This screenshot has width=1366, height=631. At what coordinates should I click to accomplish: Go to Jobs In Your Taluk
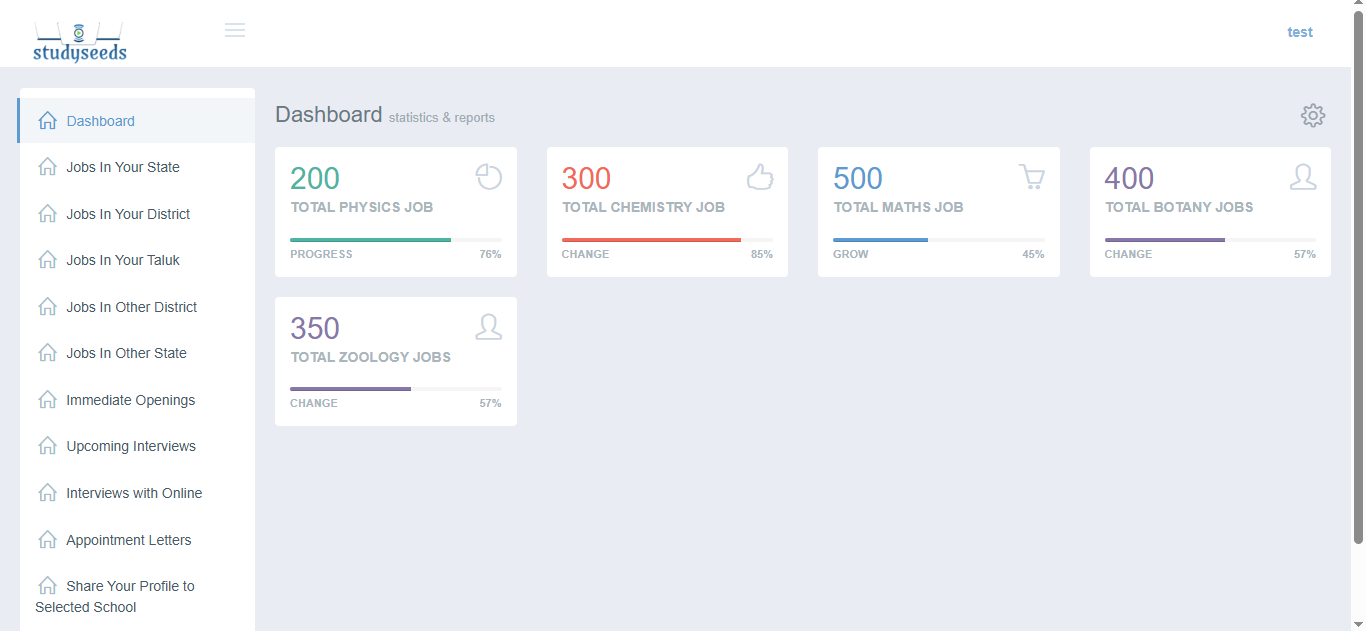tap(123, 260)
